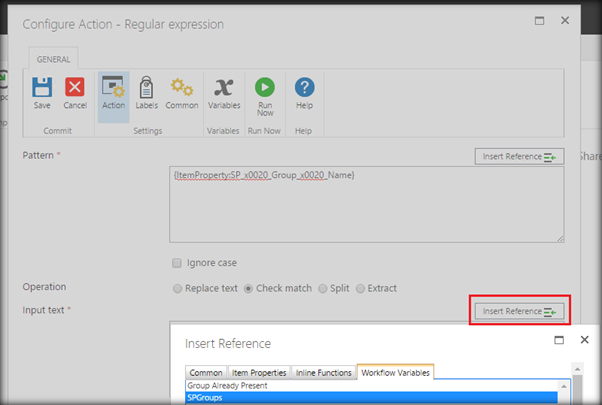Toggle the Ignore case checkbox
Image resolution: width=602 pixels, height=405 pixels.
pos(177,263)
